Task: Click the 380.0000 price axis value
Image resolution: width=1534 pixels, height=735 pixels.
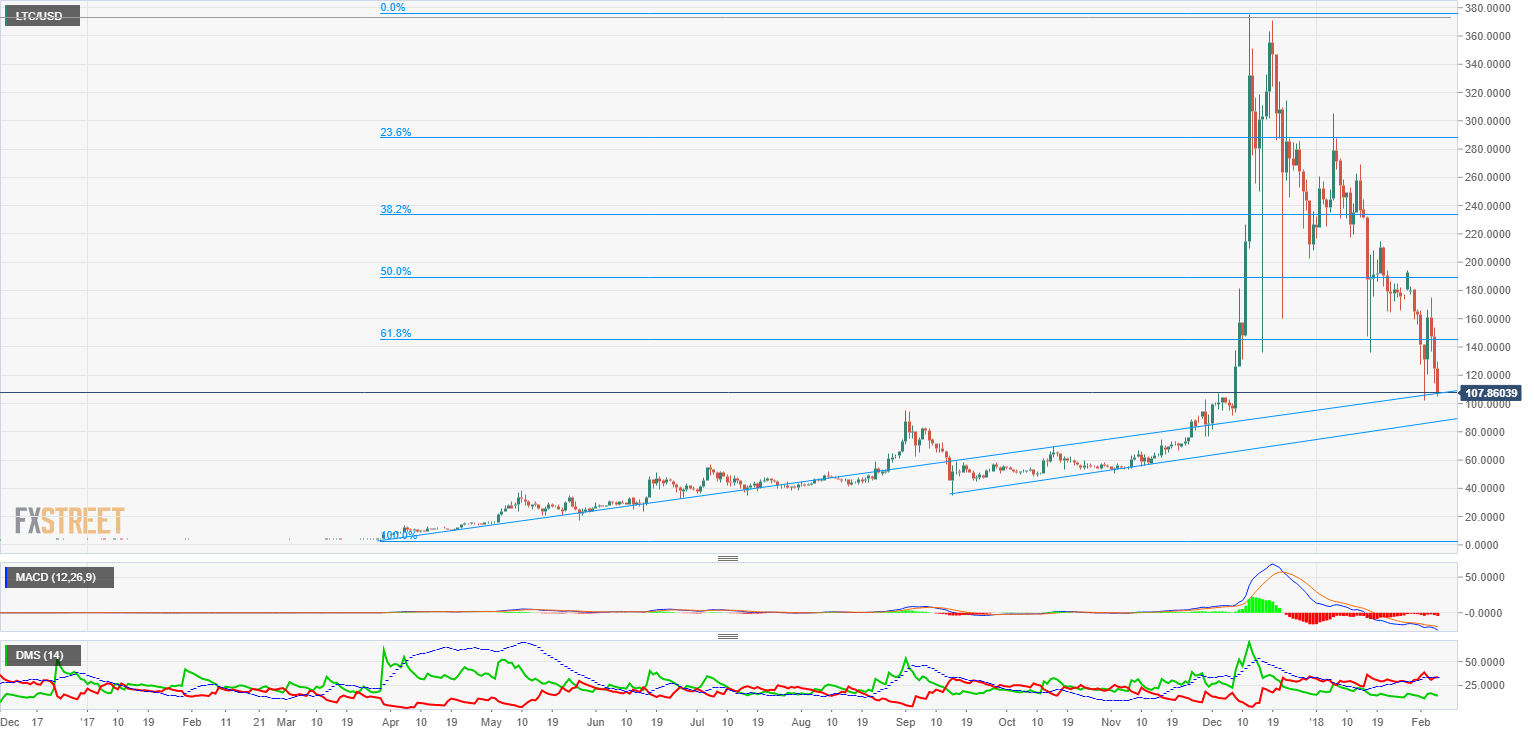Action: point(1488,8)
